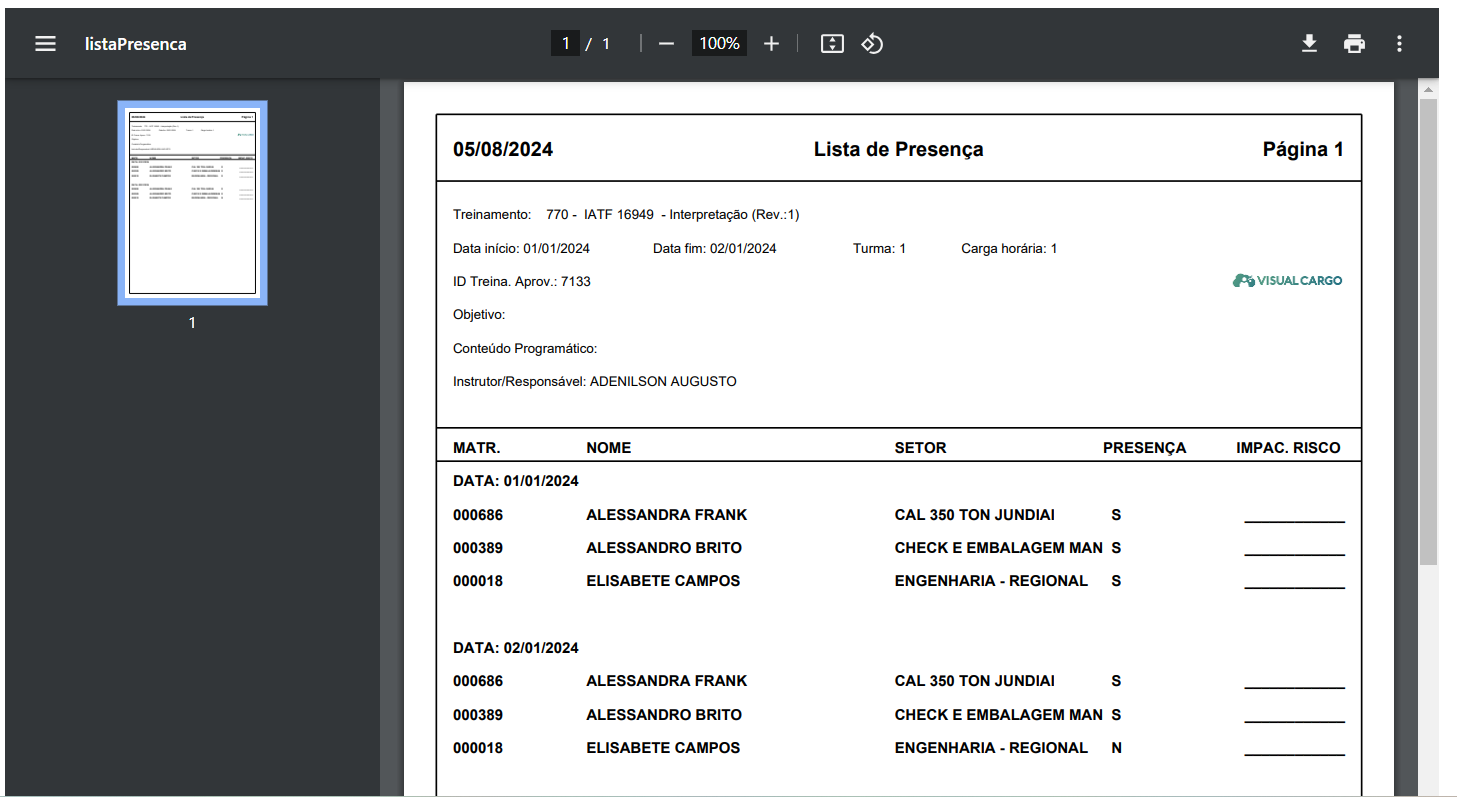Click 'Data início: 01/01/2024' text
Screen dimensions: 1457x797
pos(521,248)
